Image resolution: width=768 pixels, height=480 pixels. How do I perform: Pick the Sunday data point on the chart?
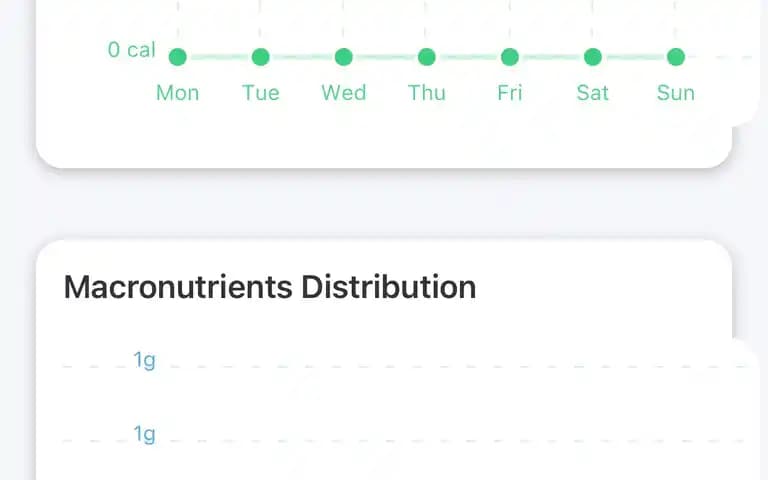(x=676, y=57)
